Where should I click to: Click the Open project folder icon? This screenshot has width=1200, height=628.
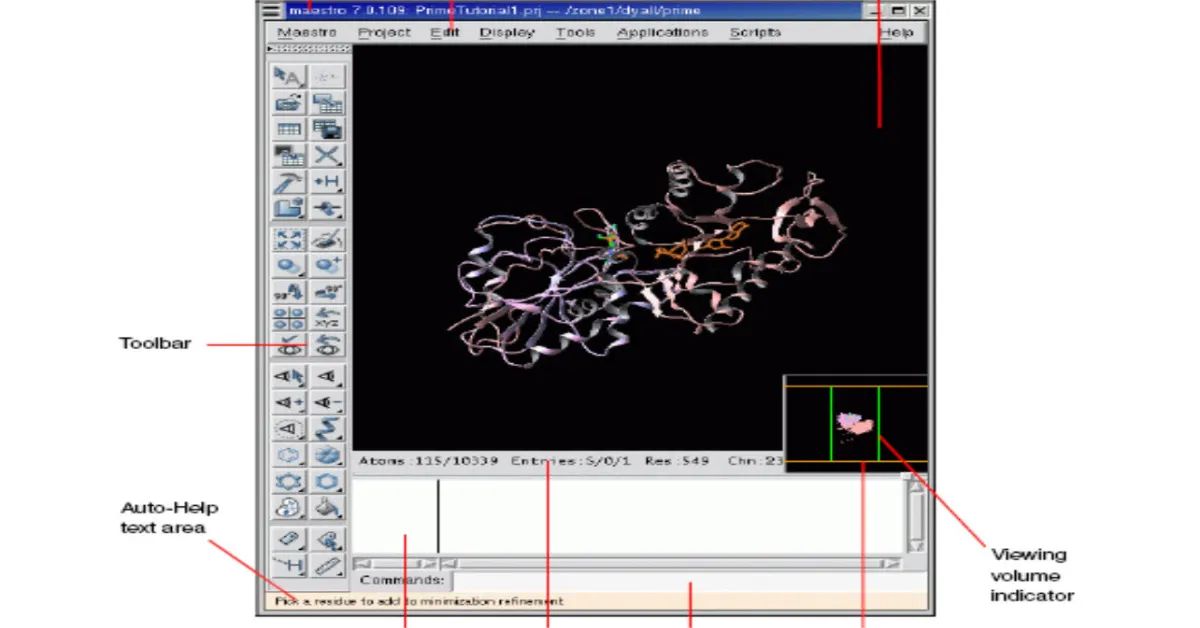coord(289,103)
